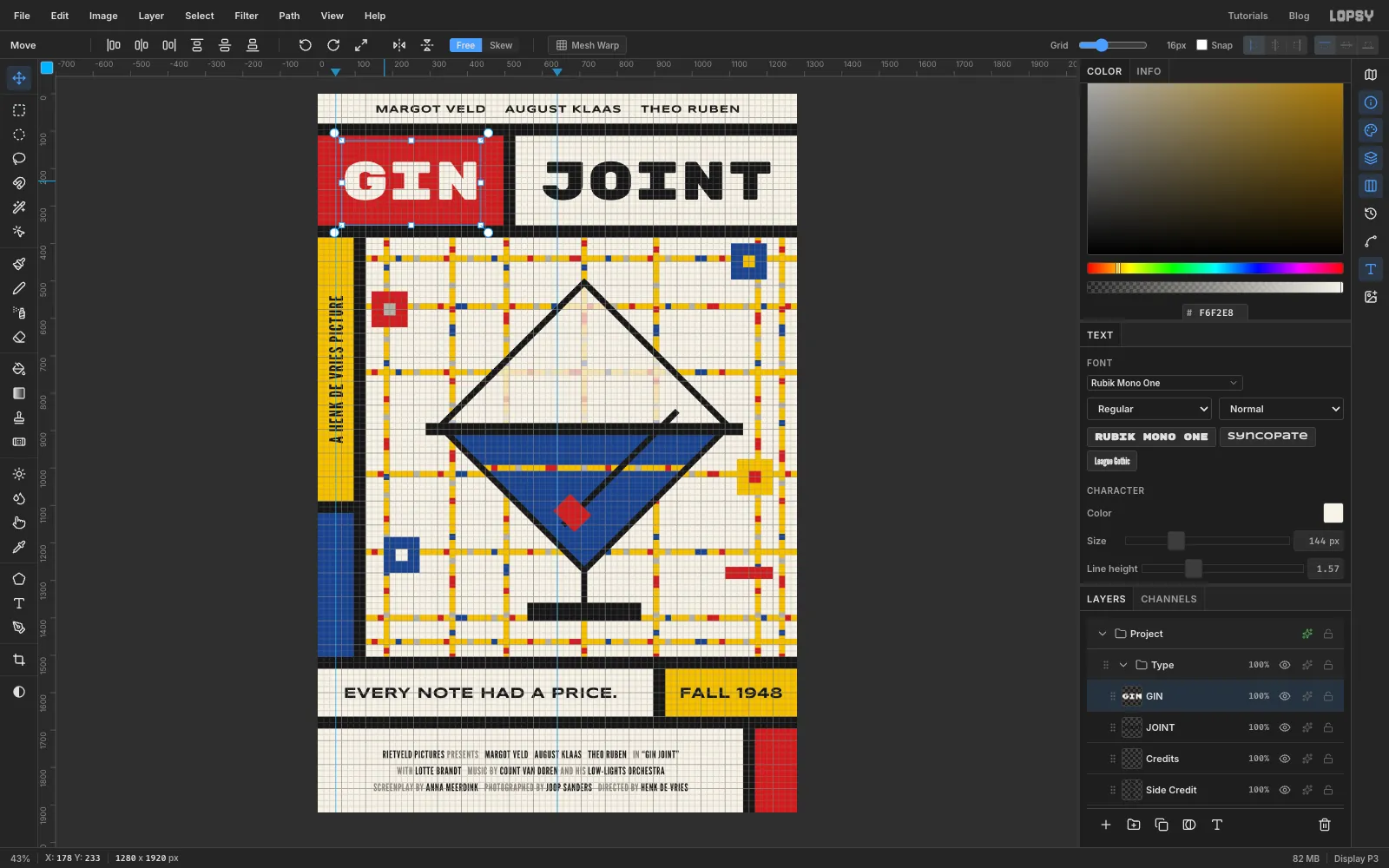Collapse the Project folder
Image resolution: width=1389 pixels, height=868 pixels.
(x=1103, y=634)
